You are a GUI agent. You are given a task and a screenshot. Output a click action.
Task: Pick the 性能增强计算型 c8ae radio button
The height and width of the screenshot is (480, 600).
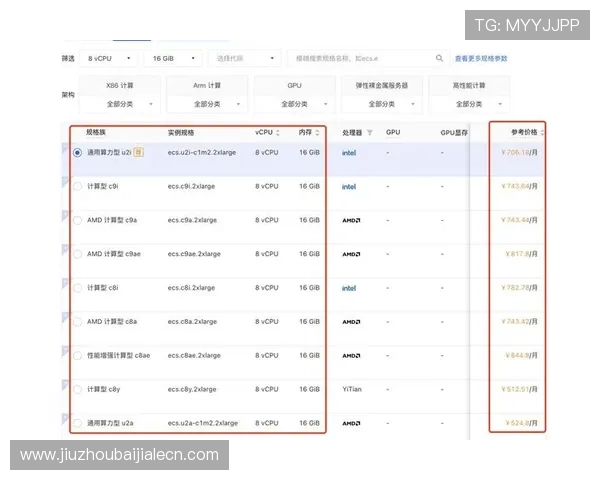77,356
